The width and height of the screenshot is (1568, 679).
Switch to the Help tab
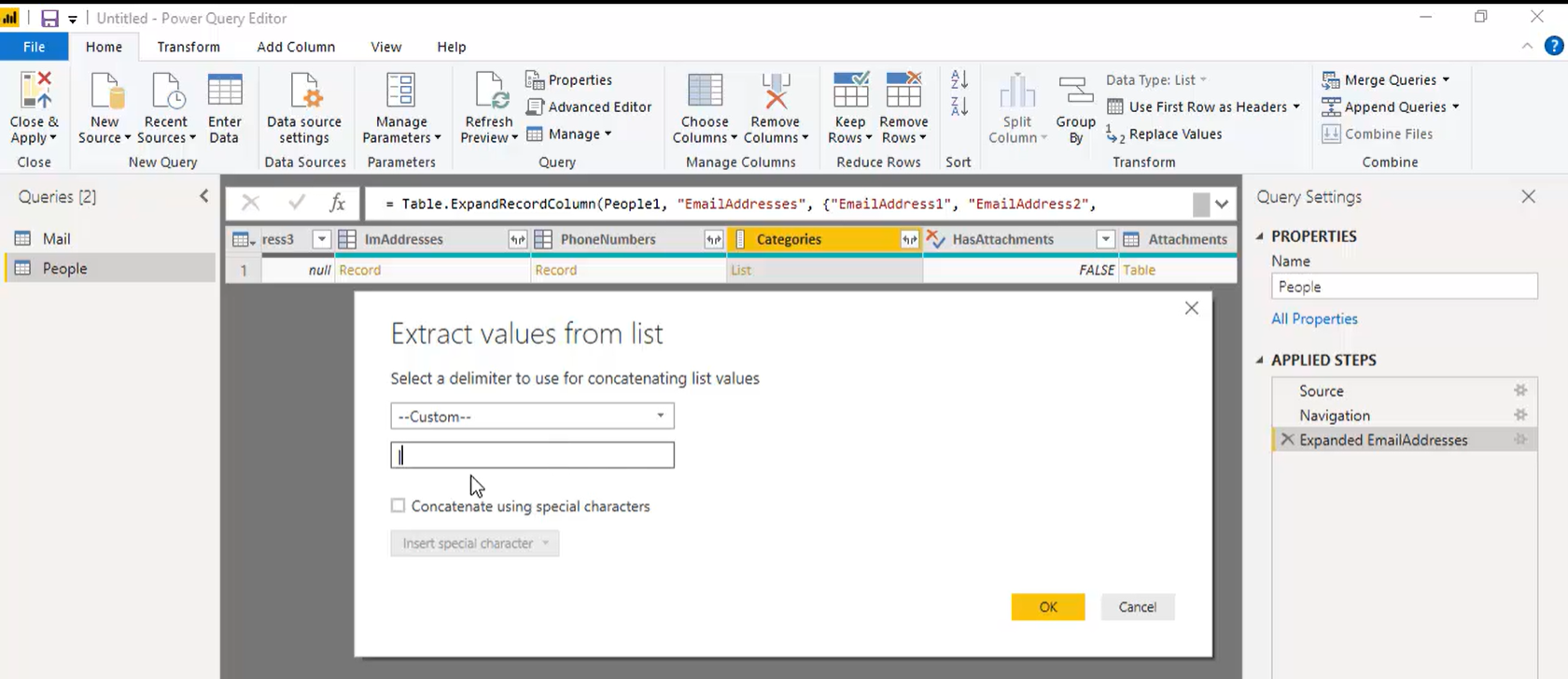pos(451,47)
